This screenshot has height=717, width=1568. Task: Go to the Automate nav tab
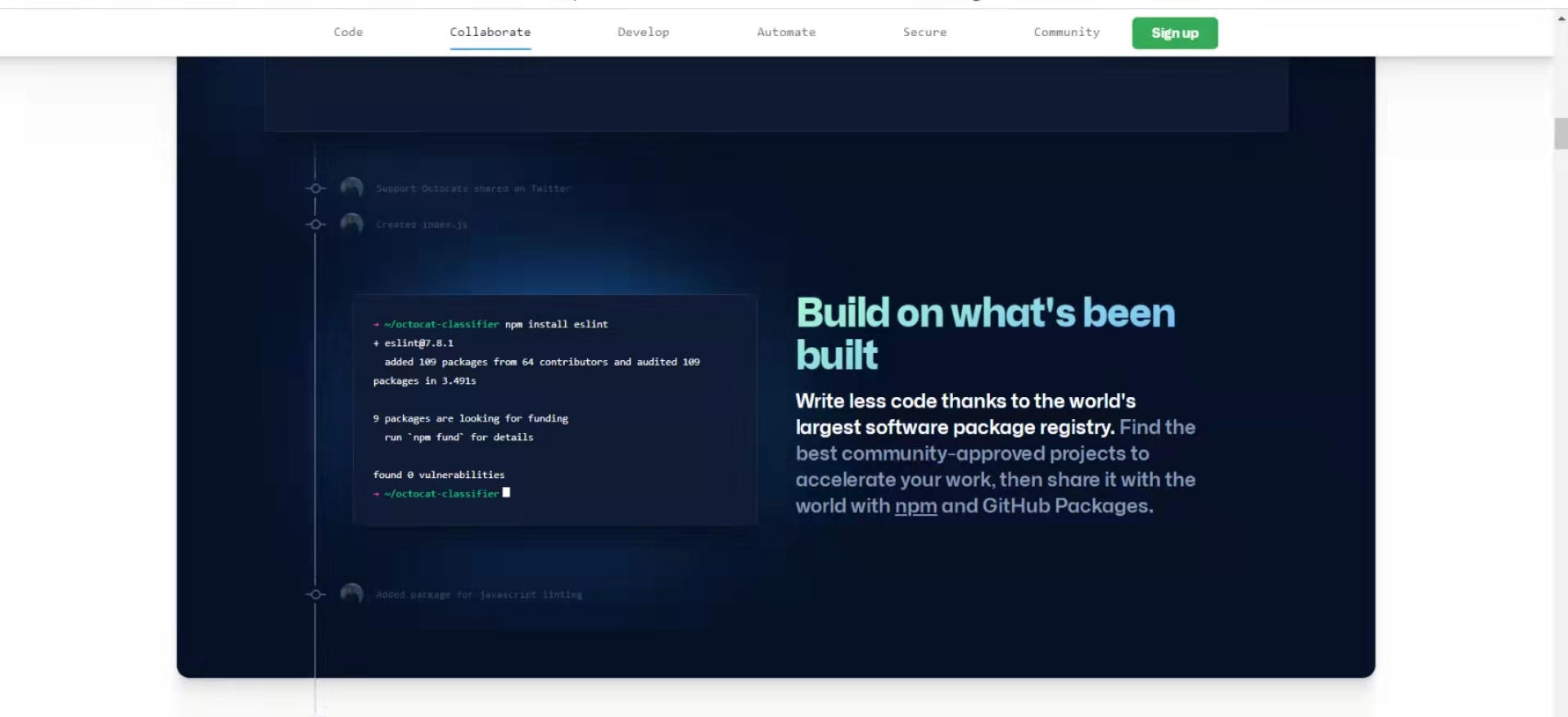tap(786, 32)
